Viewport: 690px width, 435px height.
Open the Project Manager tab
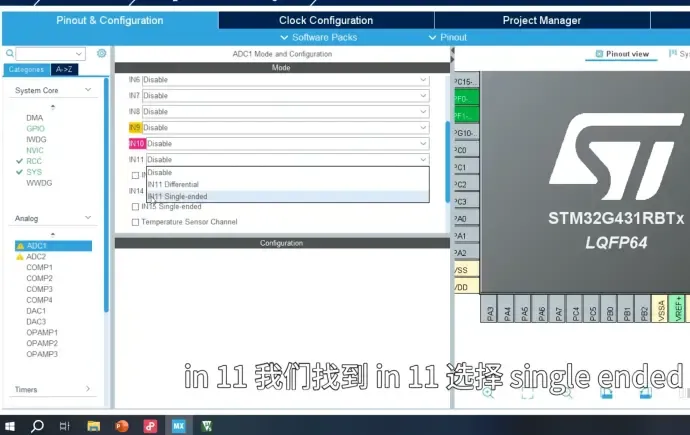click(x=543, y=20)
